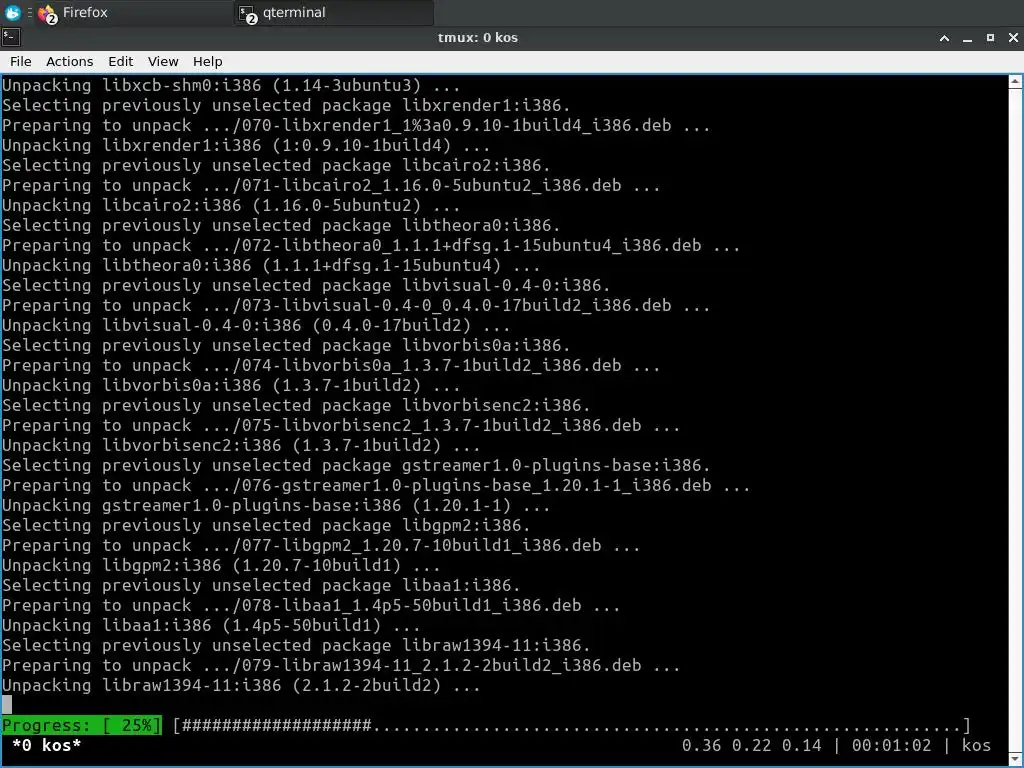Click scrollbar up arrow in terminal
The image size is (1024, 768).
click(x=1015, y=82)
